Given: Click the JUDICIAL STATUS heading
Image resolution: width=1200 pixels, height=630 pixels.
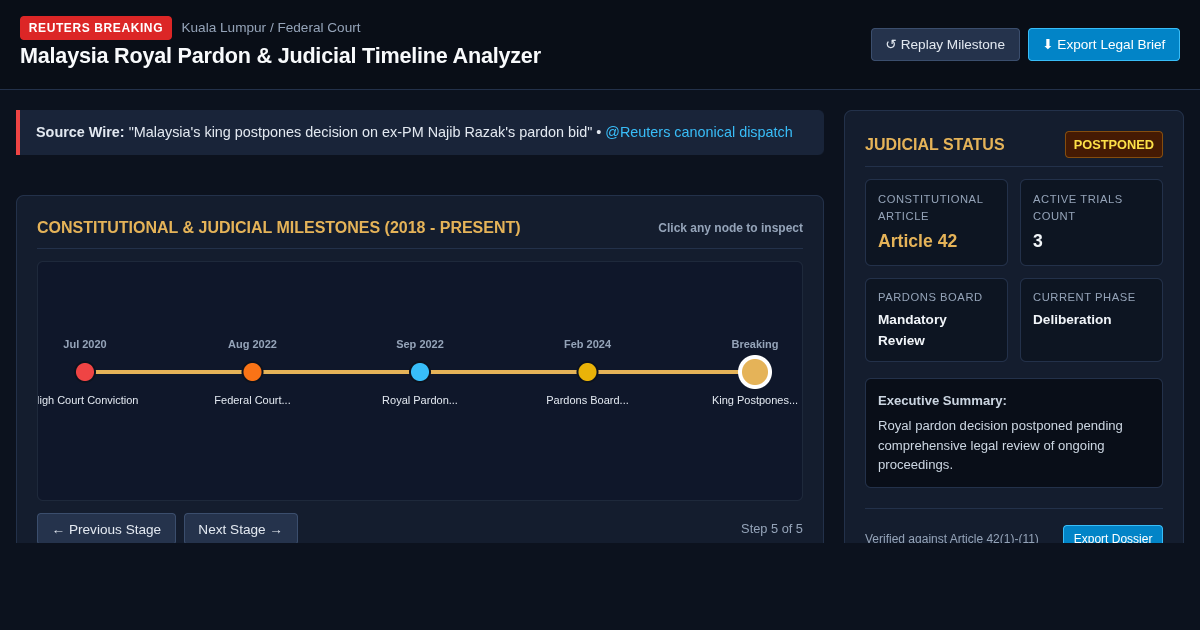Looking at the screenshot, I should tap(935, 145).
